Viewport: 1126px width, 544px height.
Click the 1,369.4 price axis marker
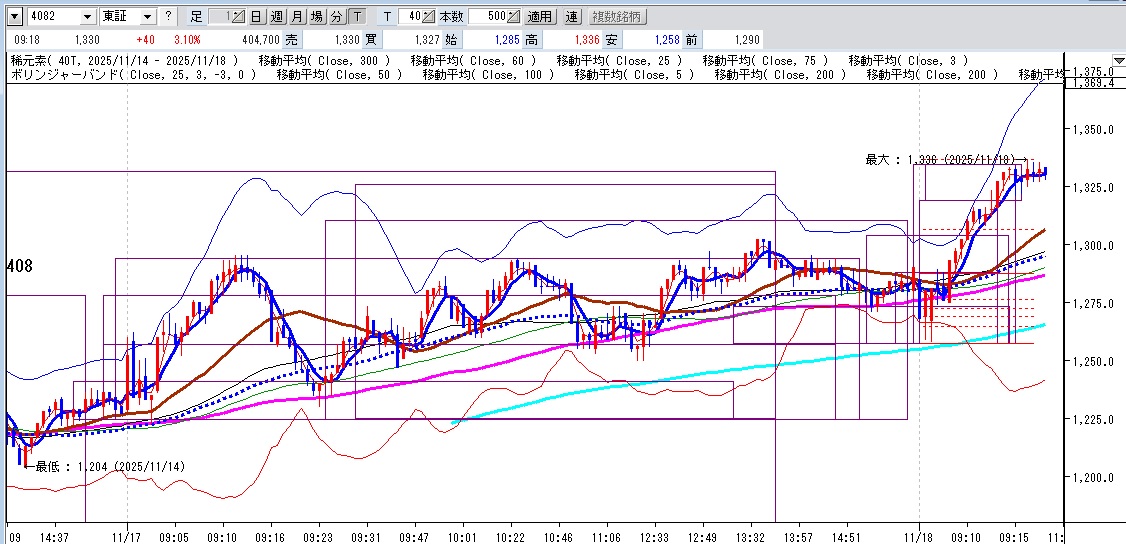coord(1094,83)
